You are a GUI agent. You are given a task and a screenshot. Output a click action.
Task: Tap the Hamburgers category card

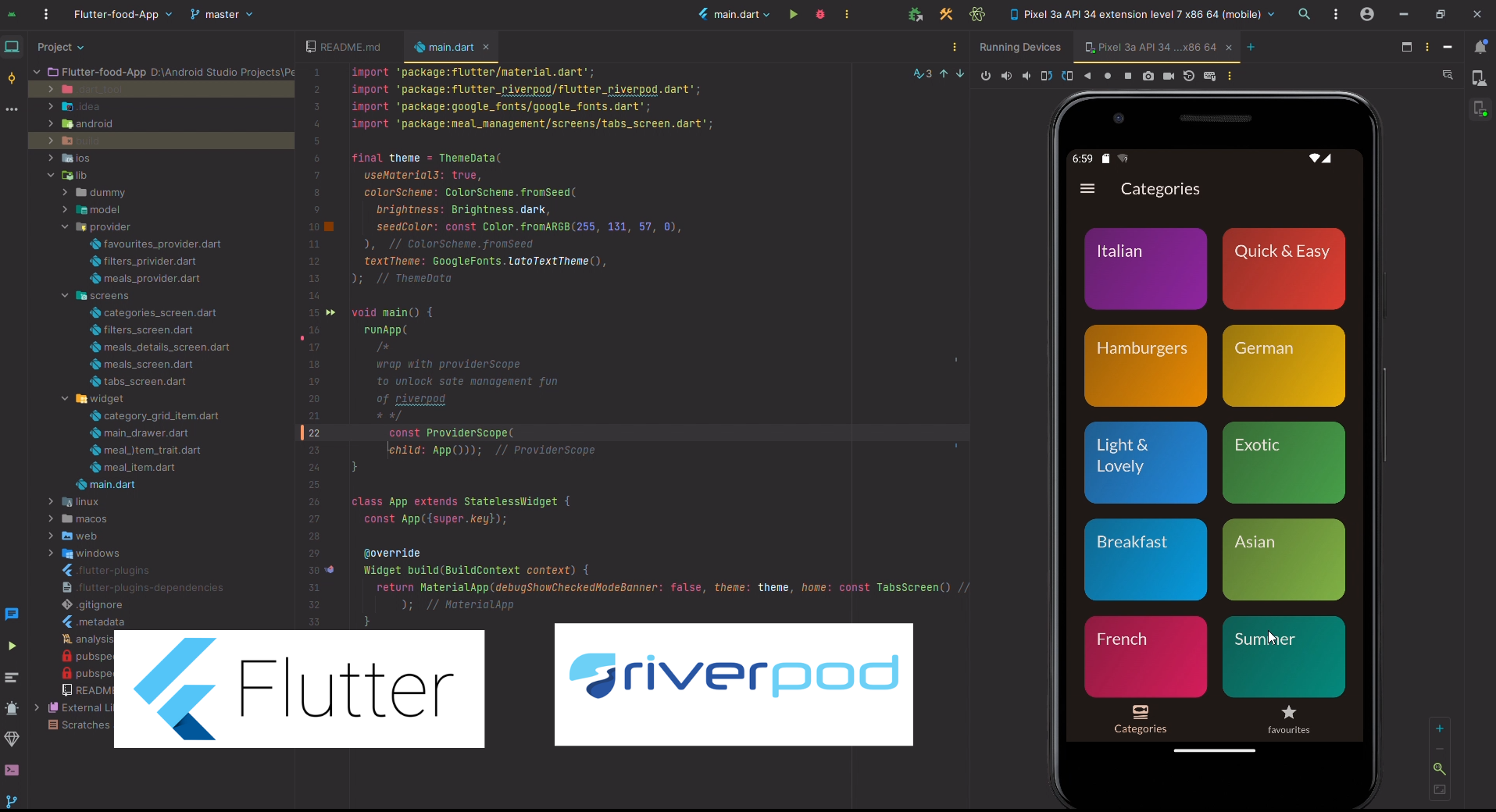[x=1145, y=365]
